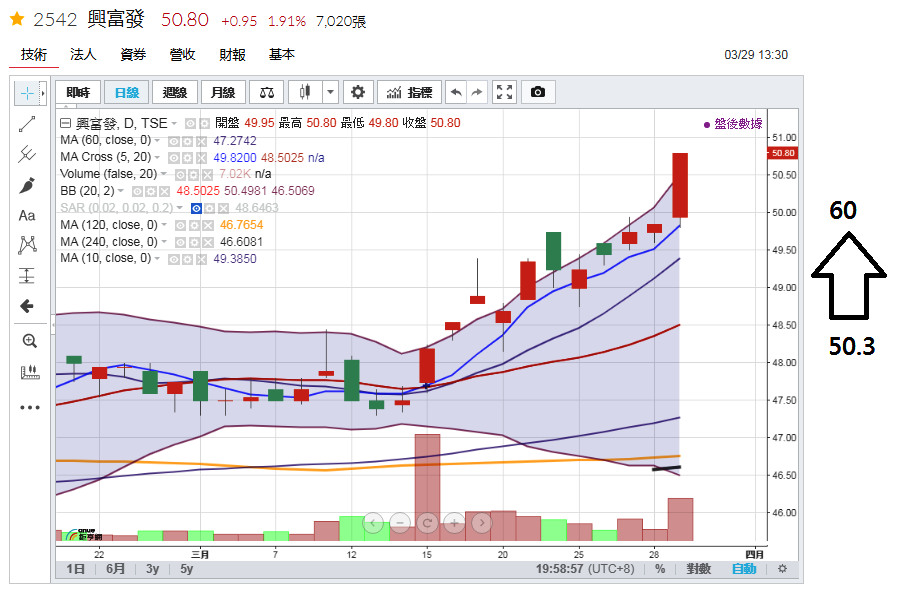Viewport: 900px width, 600px height.
Task: Shift the chart left with arrow button
Action: 373,522
